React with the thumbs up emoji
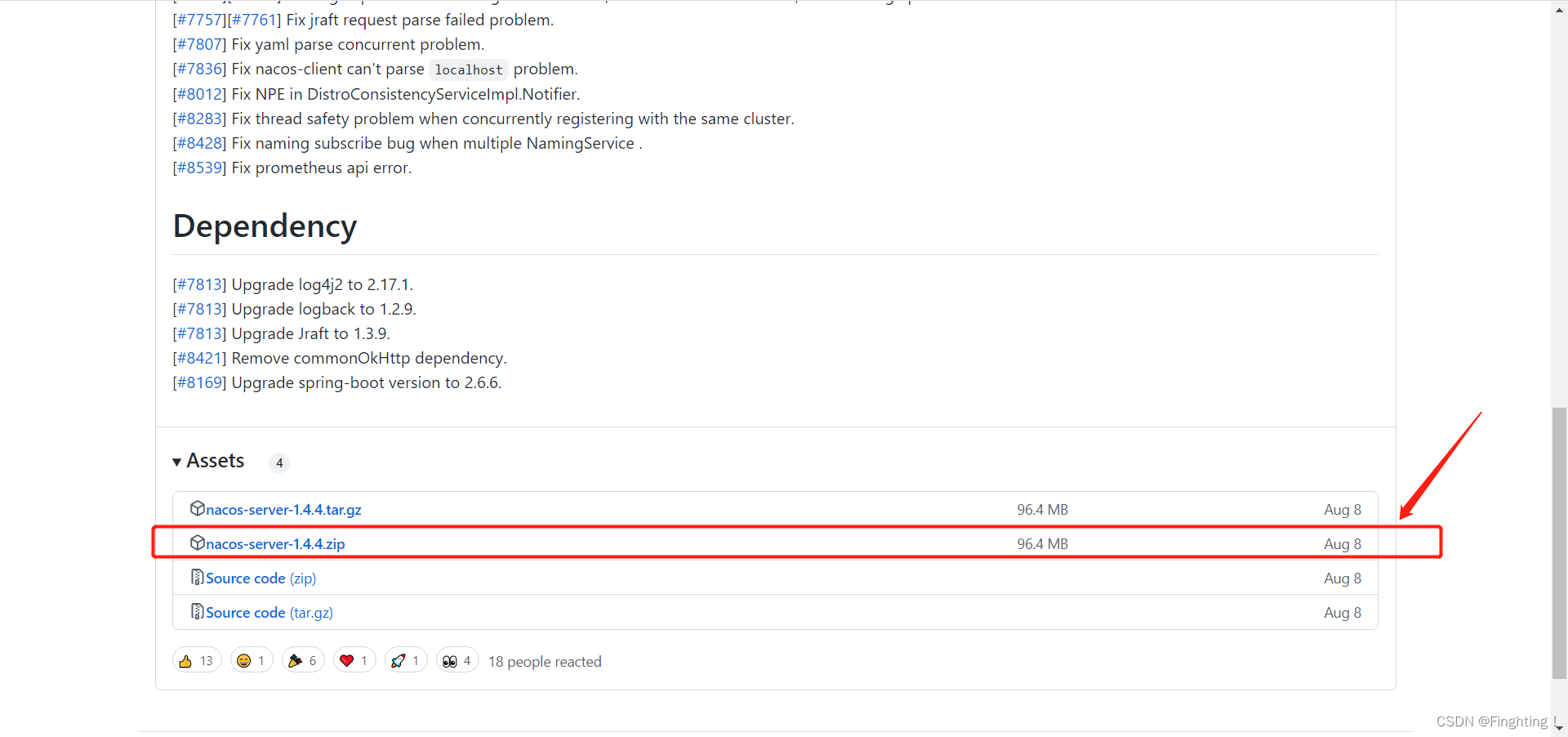This screenshot has height=737, width=1568. pyautogui.click(x=197, y=660)
